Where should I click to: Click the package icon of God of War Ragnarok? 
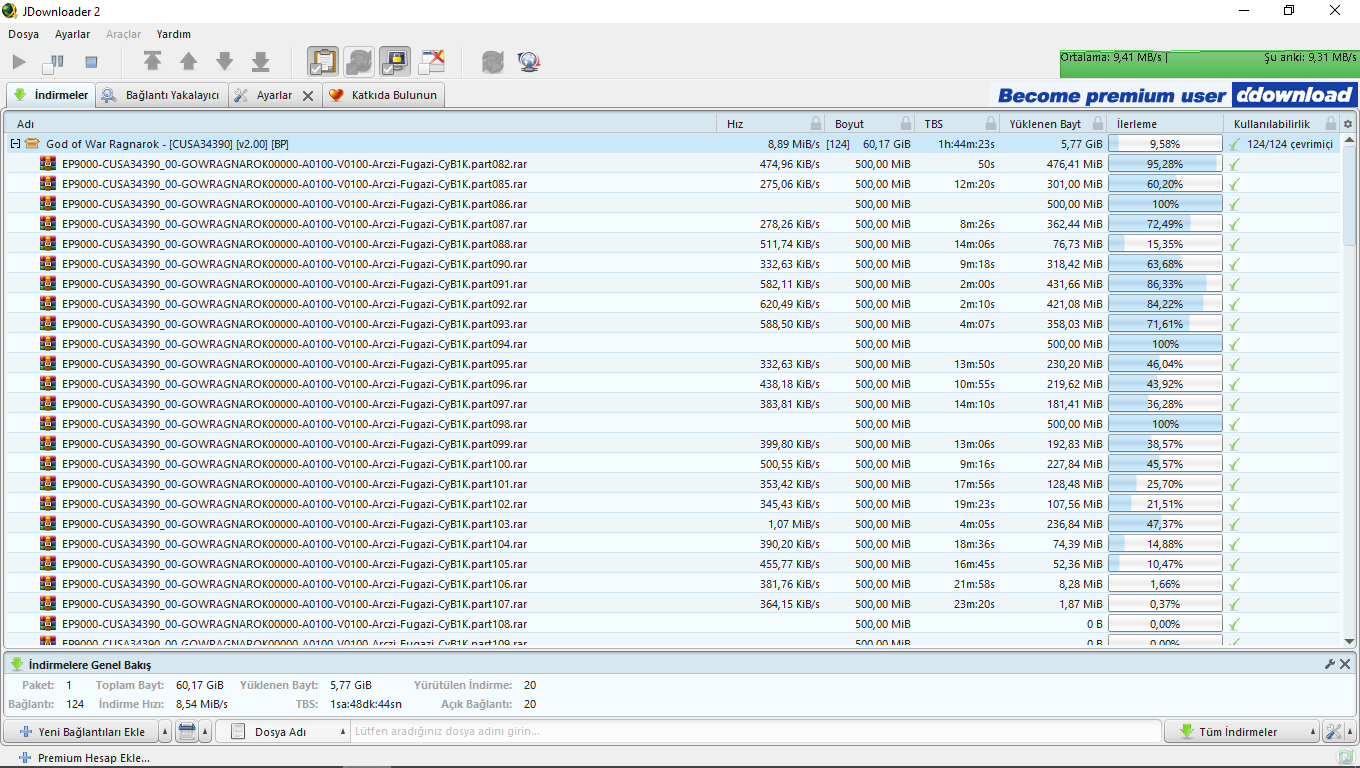point(32,144)
